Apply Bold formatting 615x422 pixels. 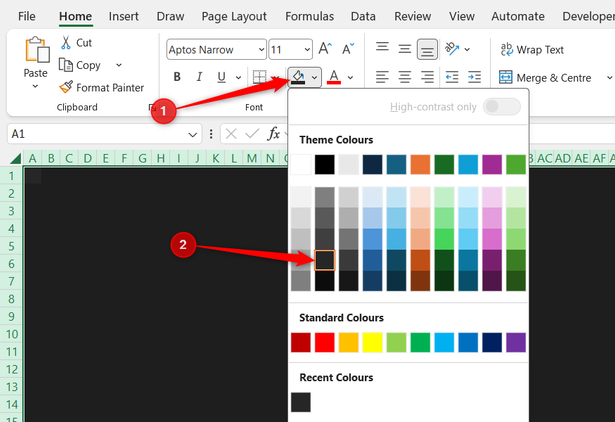pos(177,77)
